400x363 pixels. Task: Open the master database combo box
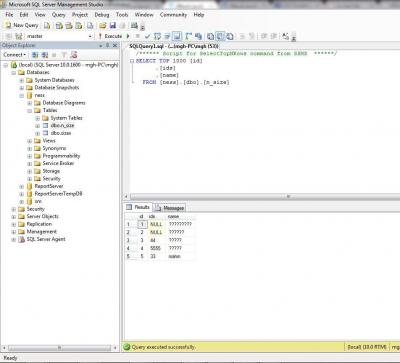(58, 36)
